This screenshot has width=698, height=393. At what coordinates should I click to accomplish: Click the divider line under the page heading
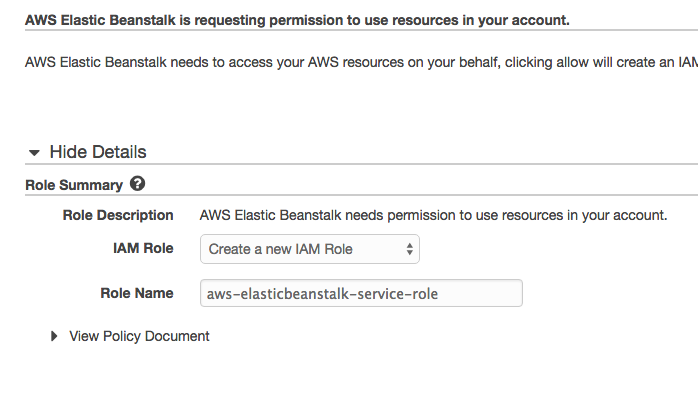pos(361,30)
